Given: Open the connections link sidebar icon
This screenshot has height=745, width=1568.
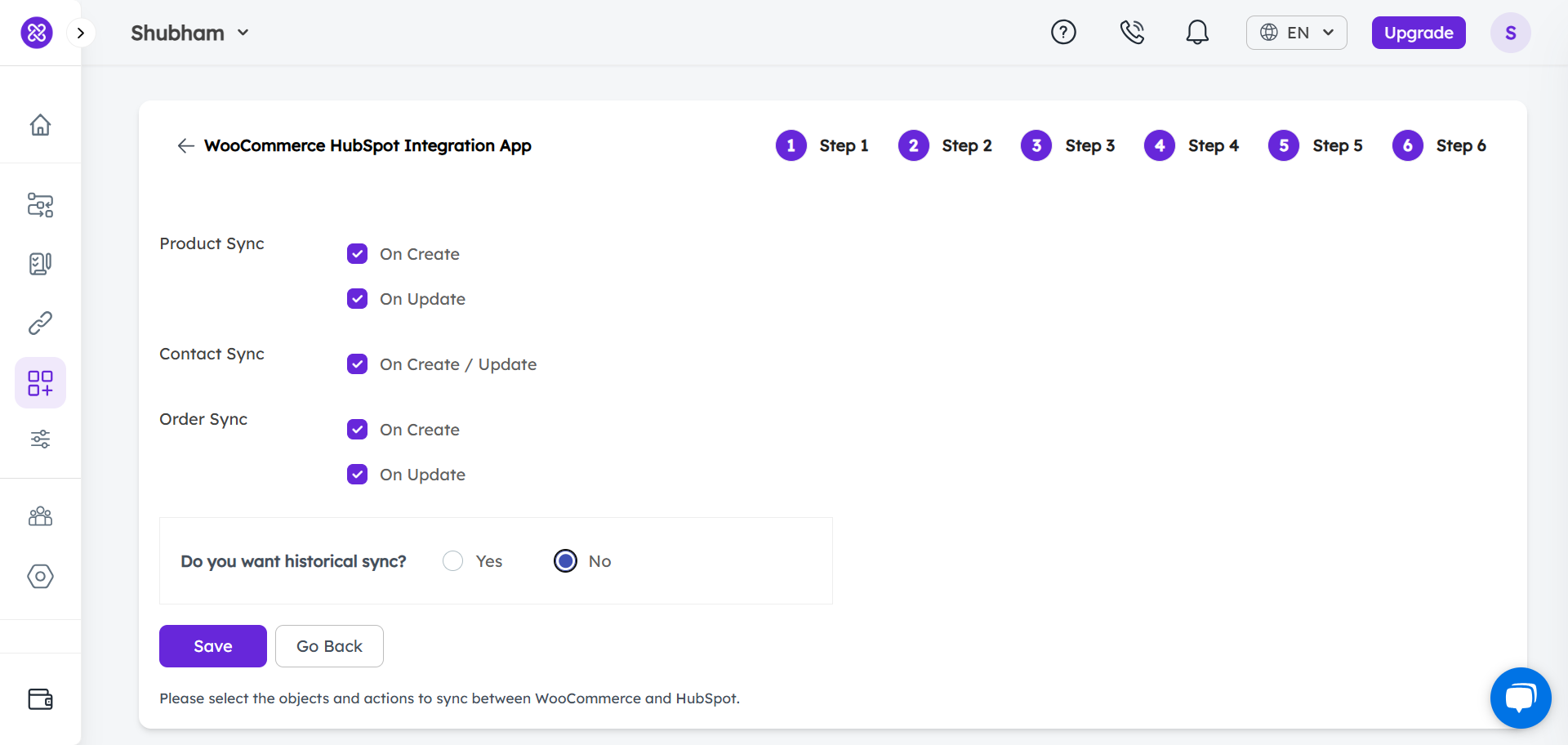Looking at the screenshot, I should pyautogui.click(x=40, y=323).
